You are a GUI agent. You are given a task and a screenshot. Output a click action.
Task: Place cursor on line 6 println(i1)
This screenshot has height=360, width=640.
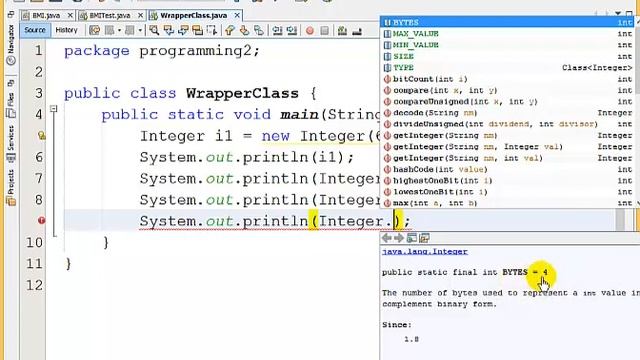[247, 157]
